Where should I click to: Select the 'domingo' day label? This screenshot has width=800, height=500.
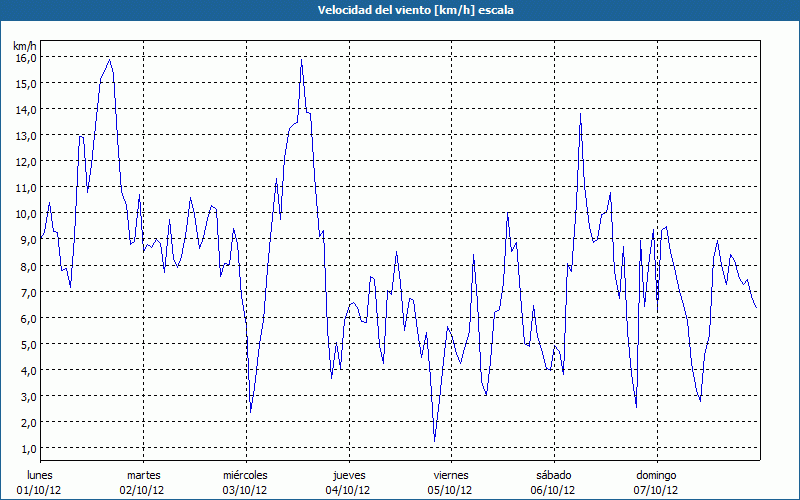coord(656,475)
